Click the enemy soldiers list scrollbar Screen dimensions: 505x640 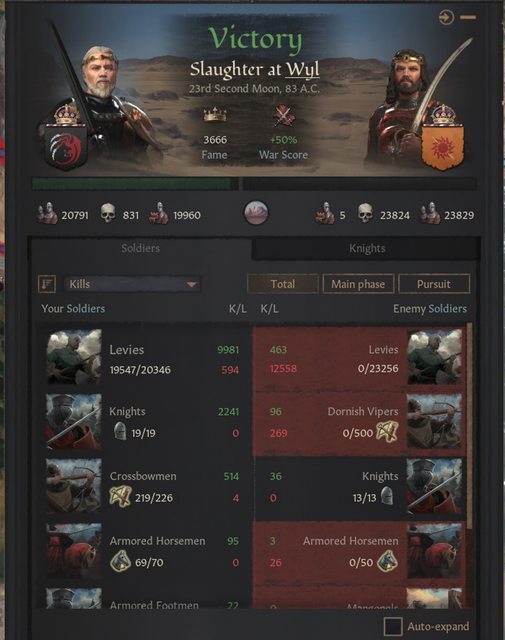click(469, 427)
